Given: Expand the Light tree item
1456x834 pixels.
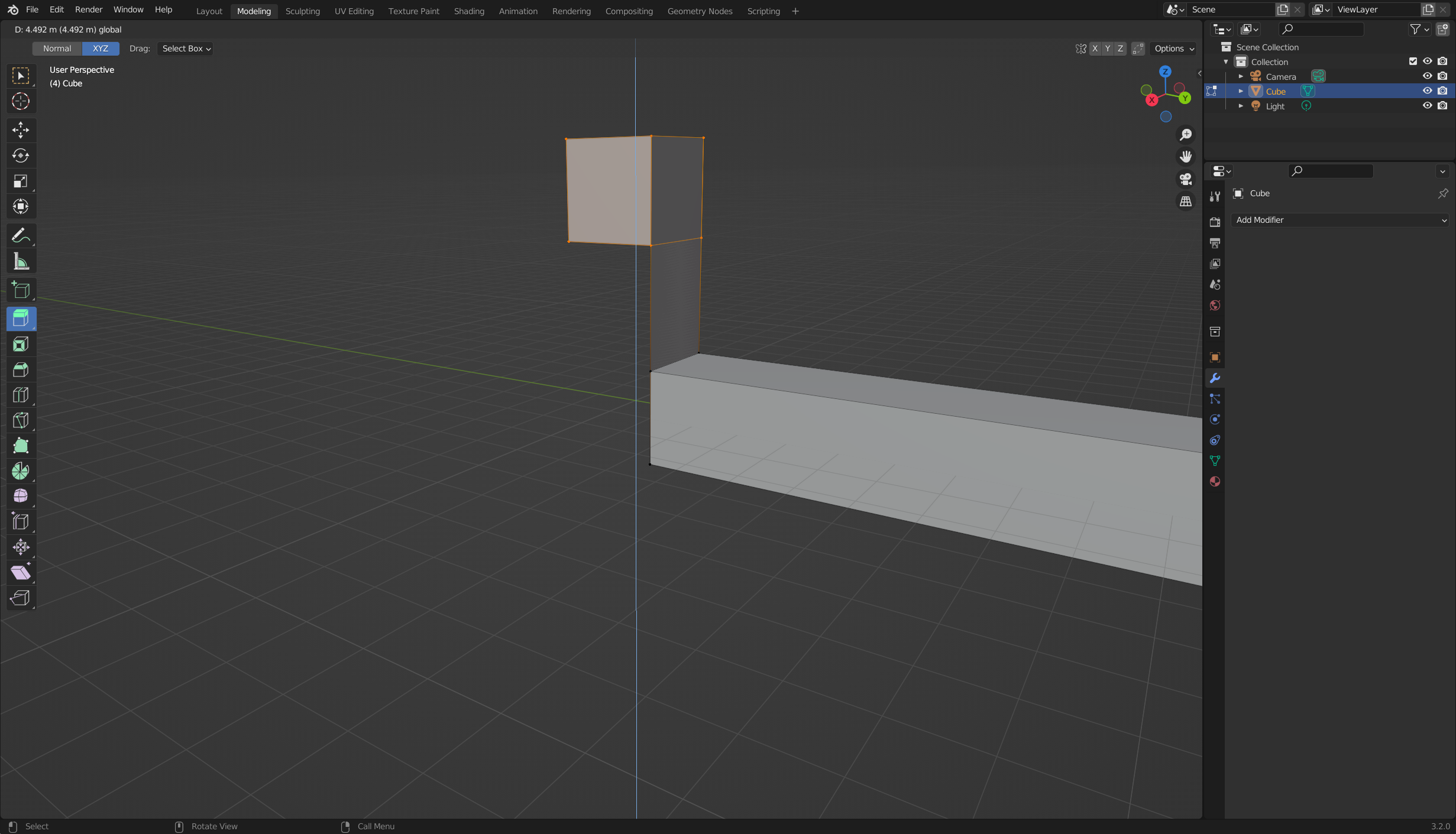Looking at the screenshot, I should (x=1241, y=106).
